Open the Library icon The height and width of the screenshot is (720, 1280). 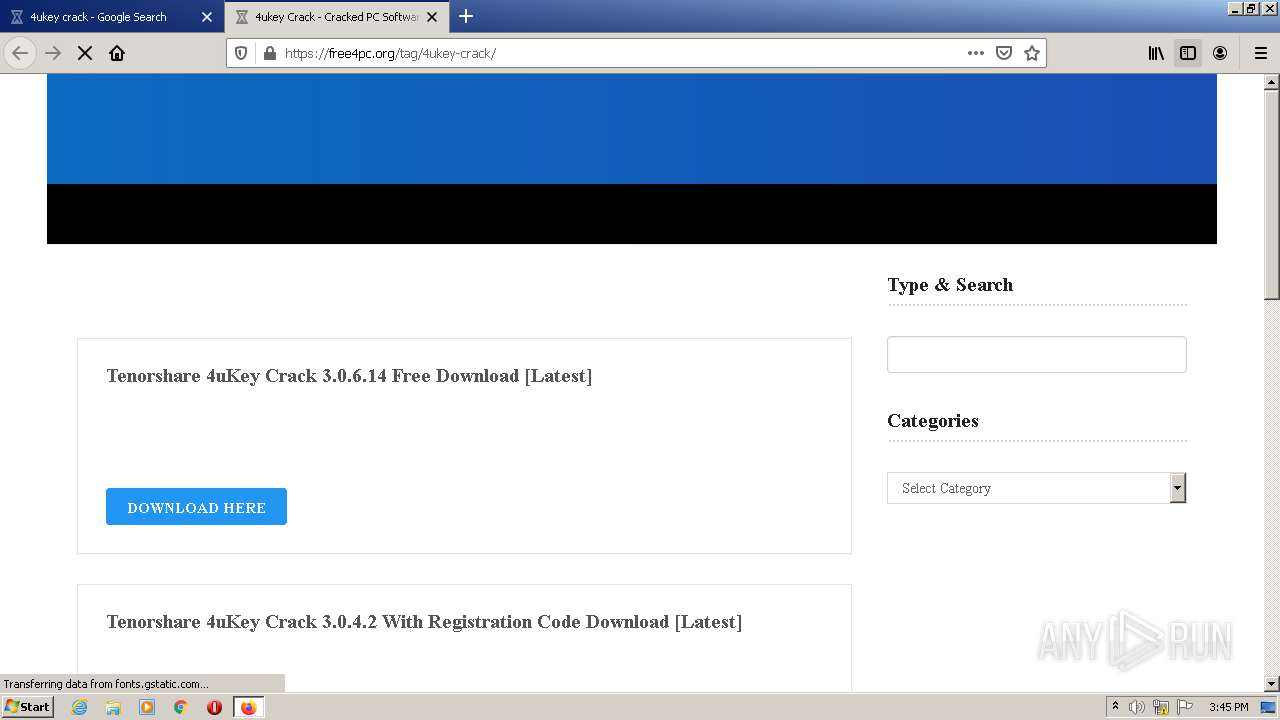[1156, 53]
